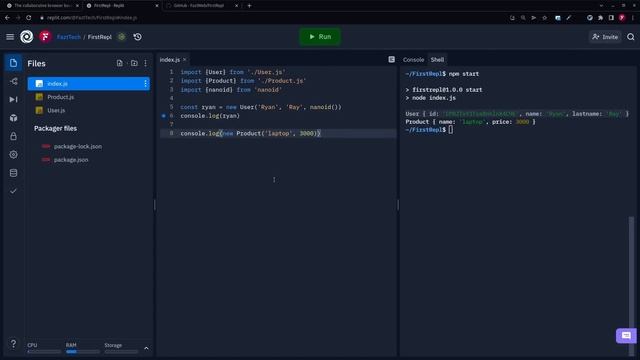Image resolution: width=640 pixels, height=360 pixels.
Task: Go back with the browser back arrow
Action: tap(7, 18)
